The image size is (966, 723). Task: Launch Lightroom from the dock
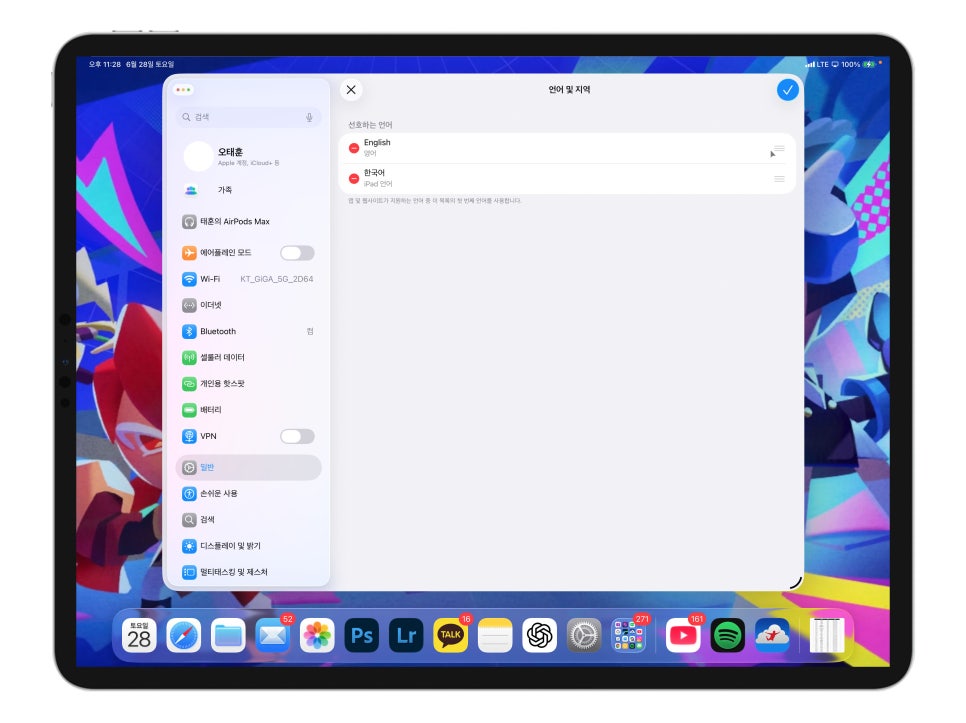406,636
